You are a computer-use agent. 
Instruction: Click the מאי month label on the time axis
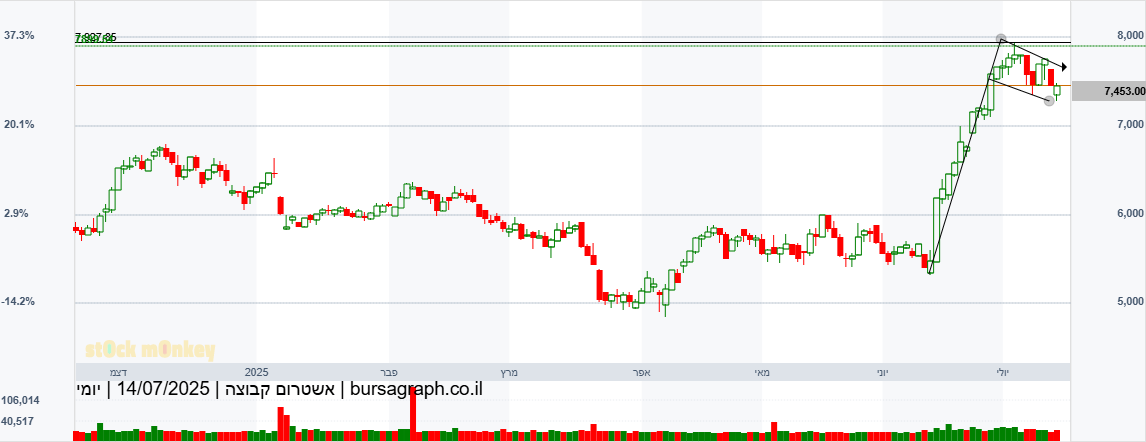[x=762, y=372]
